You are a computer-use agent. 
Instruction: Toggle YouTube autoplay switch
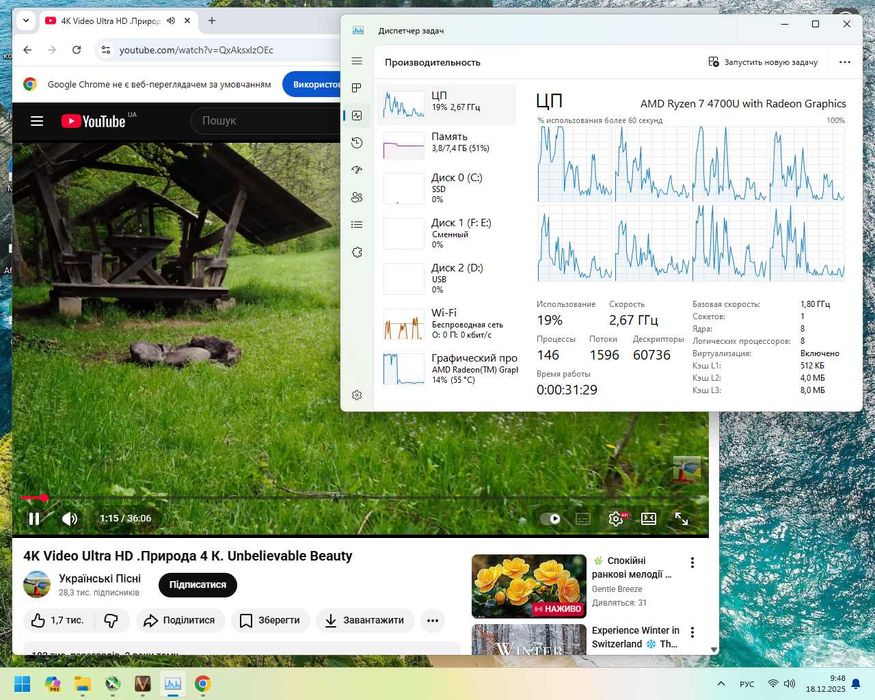[x=550, y=519]
